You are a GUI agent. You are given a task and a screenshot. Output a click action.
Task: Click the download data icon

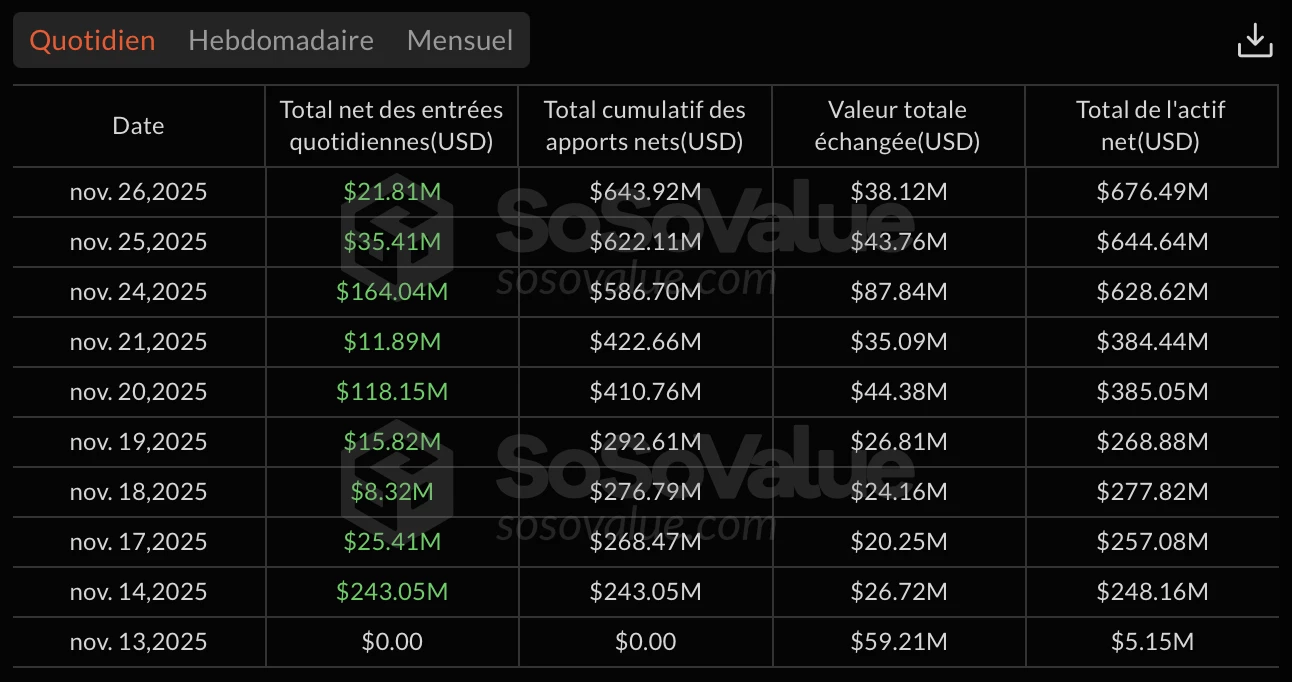(x=1255, y=40)
